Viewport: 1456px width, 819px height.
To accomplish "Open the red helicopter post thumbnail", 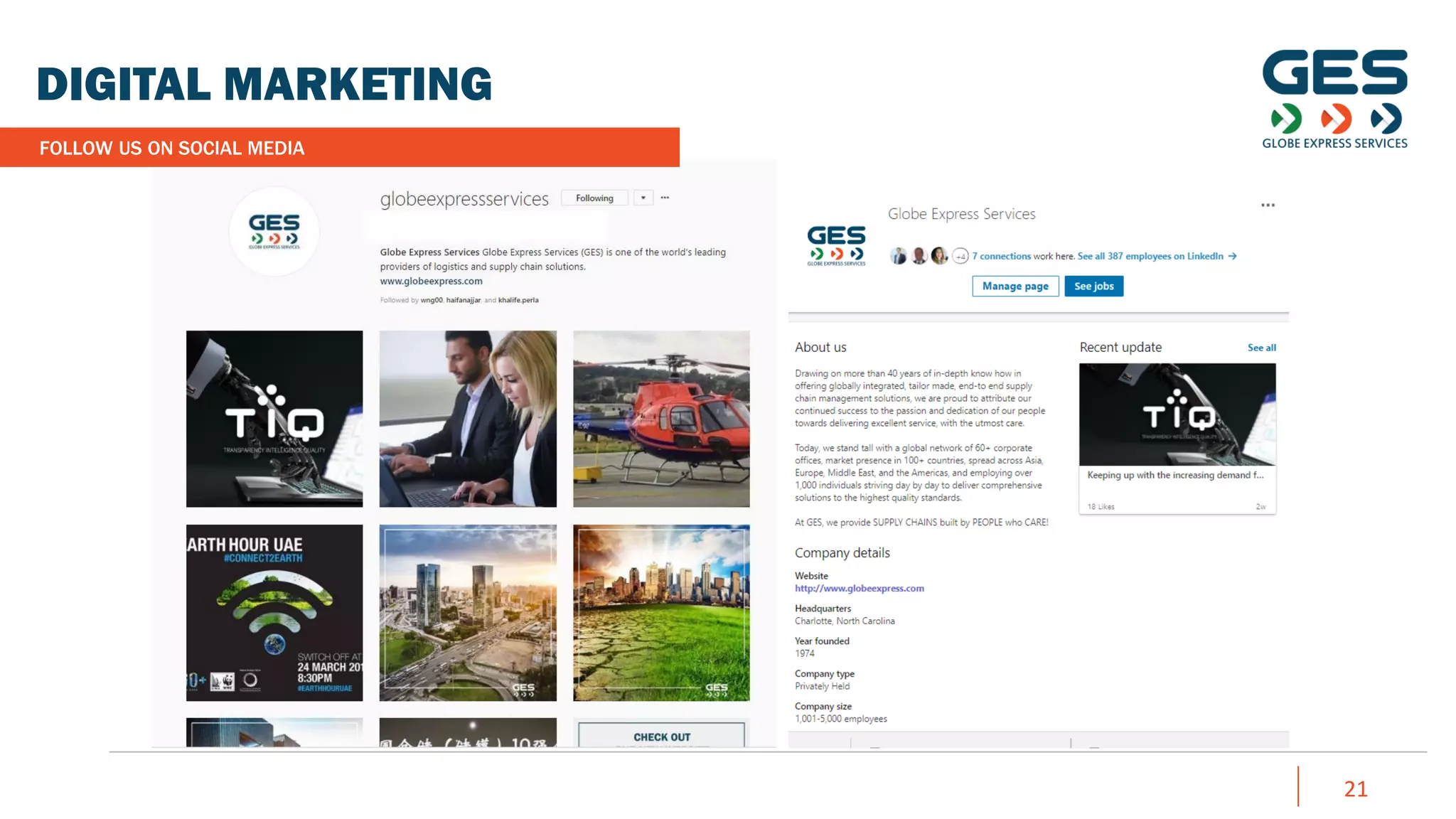I will (x=661, y=419).
